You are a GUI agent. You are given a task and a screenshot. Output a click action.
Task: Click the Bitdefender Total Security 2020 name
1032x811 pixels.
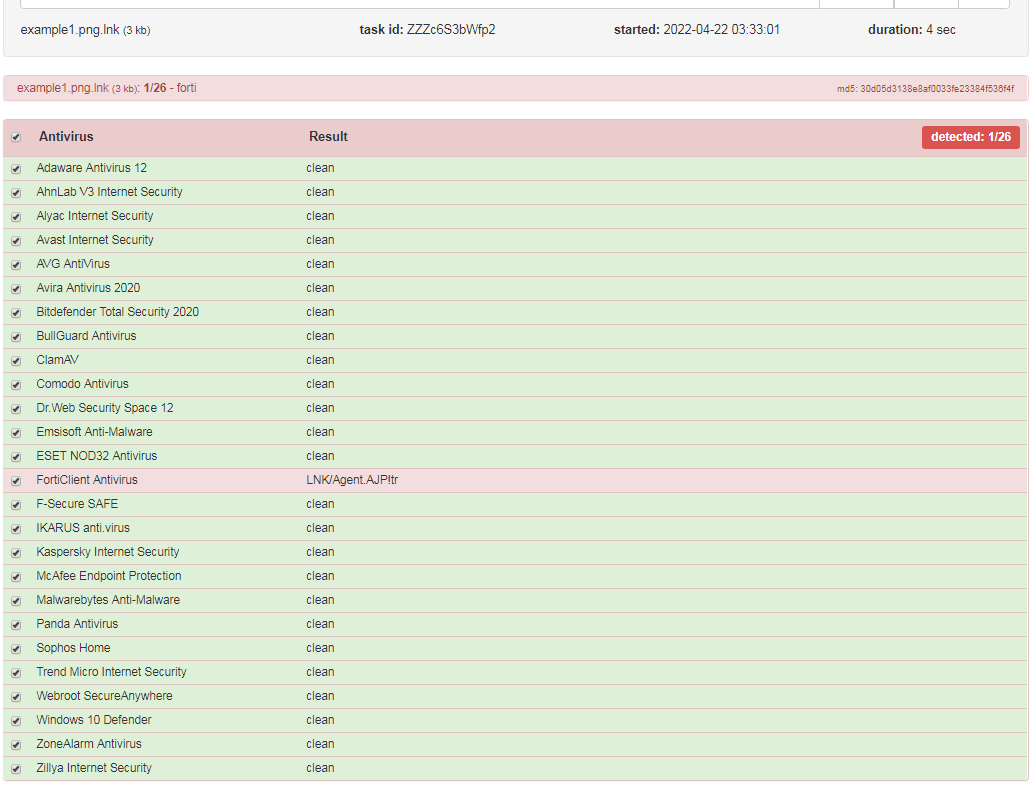click(118, 312)
